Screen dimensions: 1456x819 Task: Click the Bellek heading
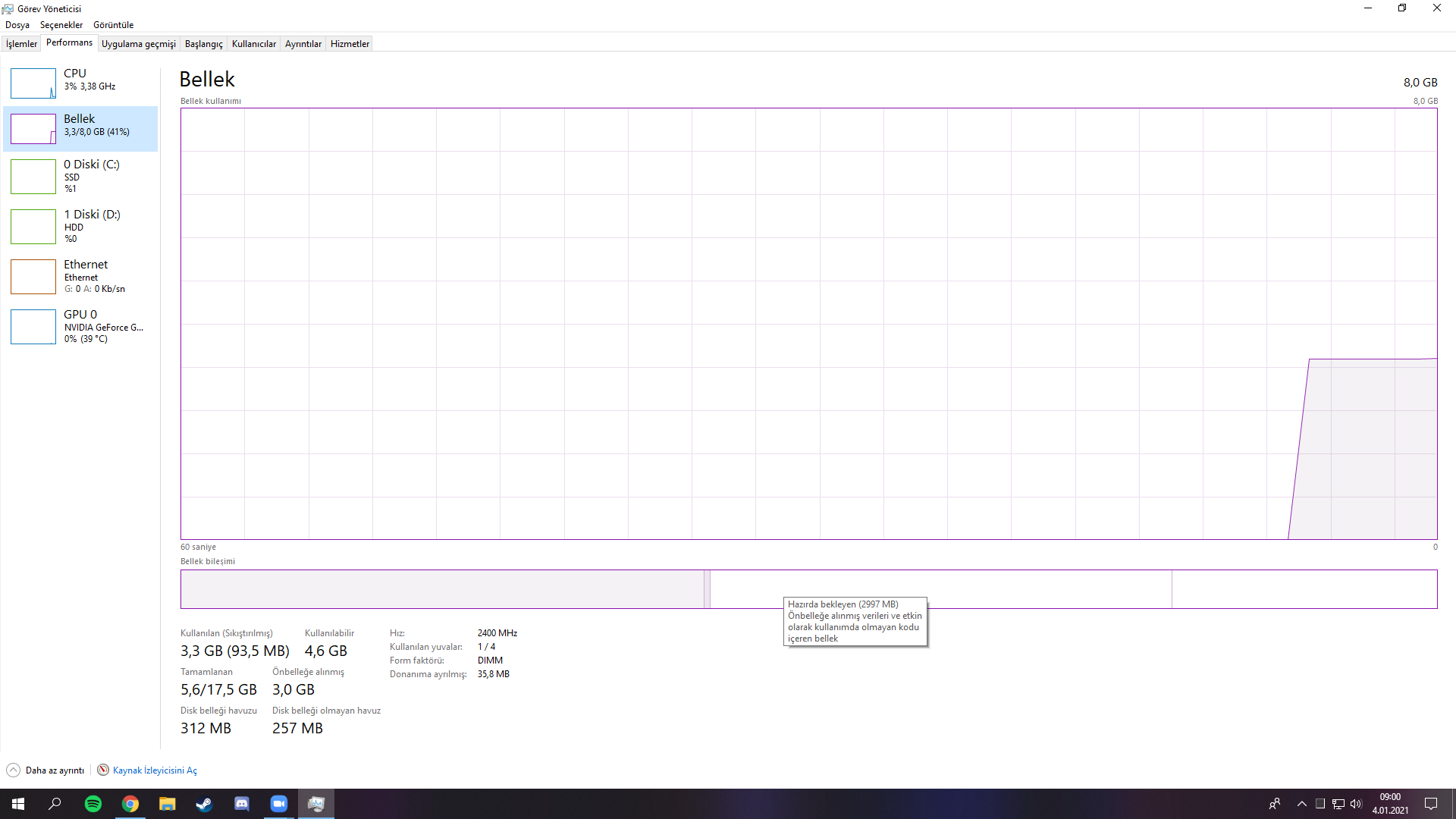point(207,79)
